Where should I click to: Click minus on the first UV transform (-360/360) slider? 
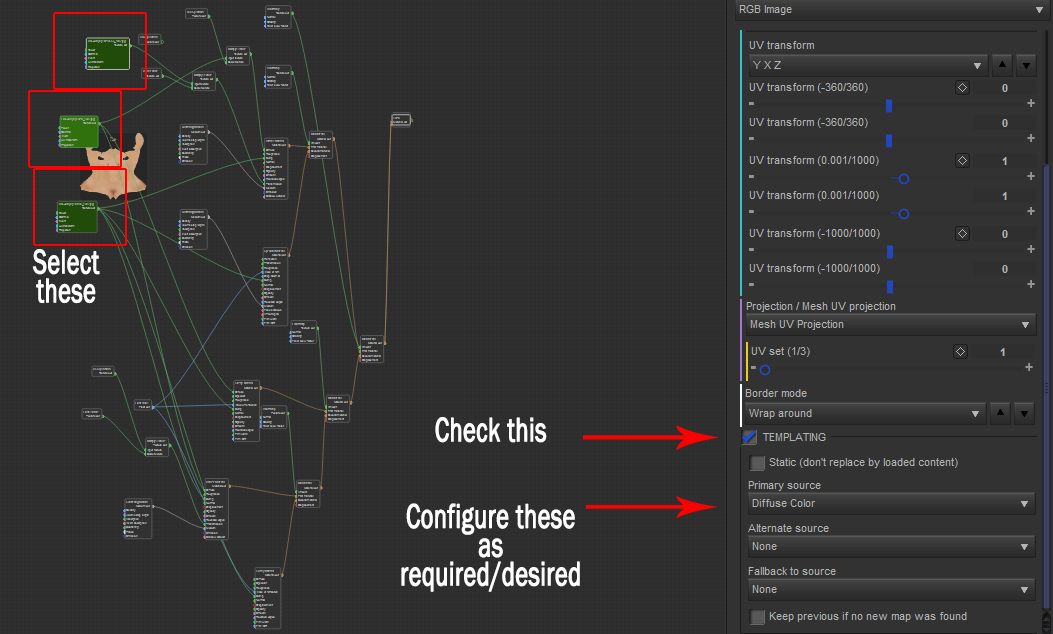tap(751, 103)
